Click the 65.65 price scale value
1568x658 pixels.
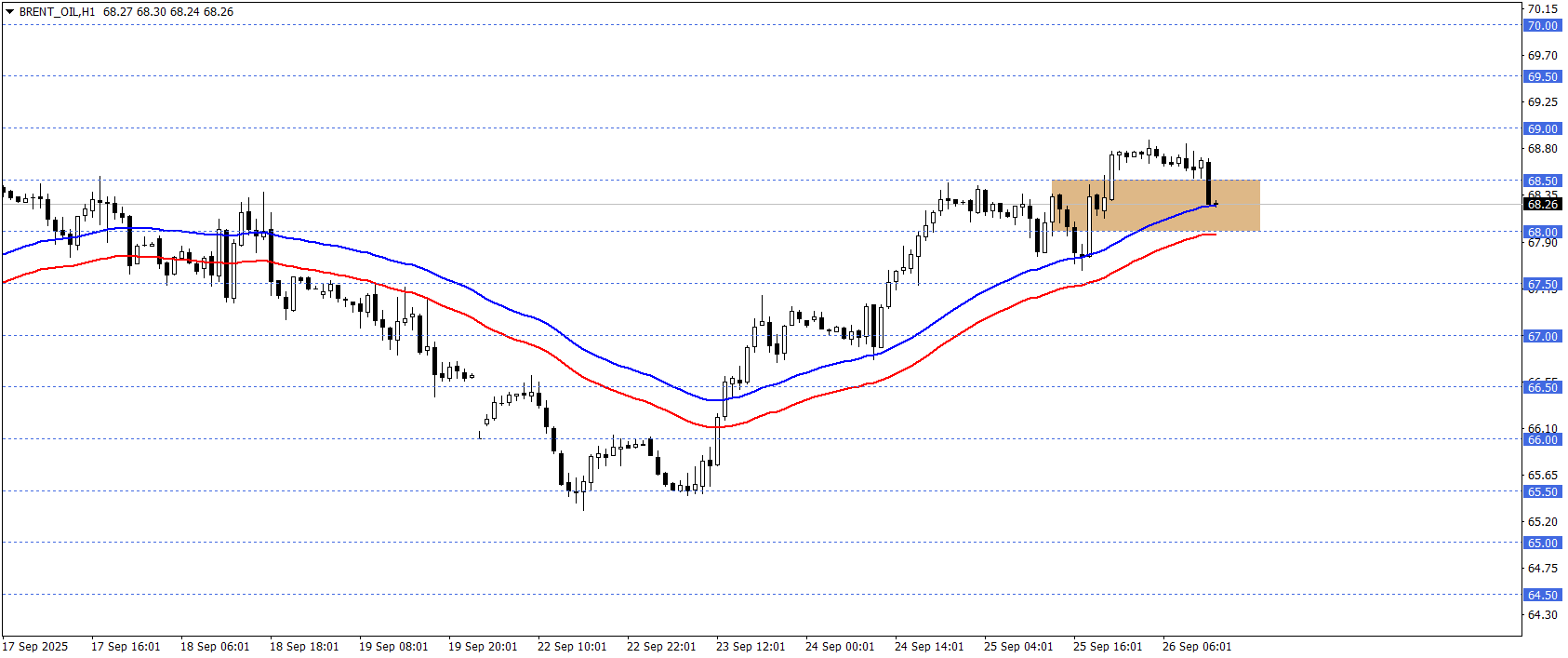pyautogui.click(x=1543, y=475)
